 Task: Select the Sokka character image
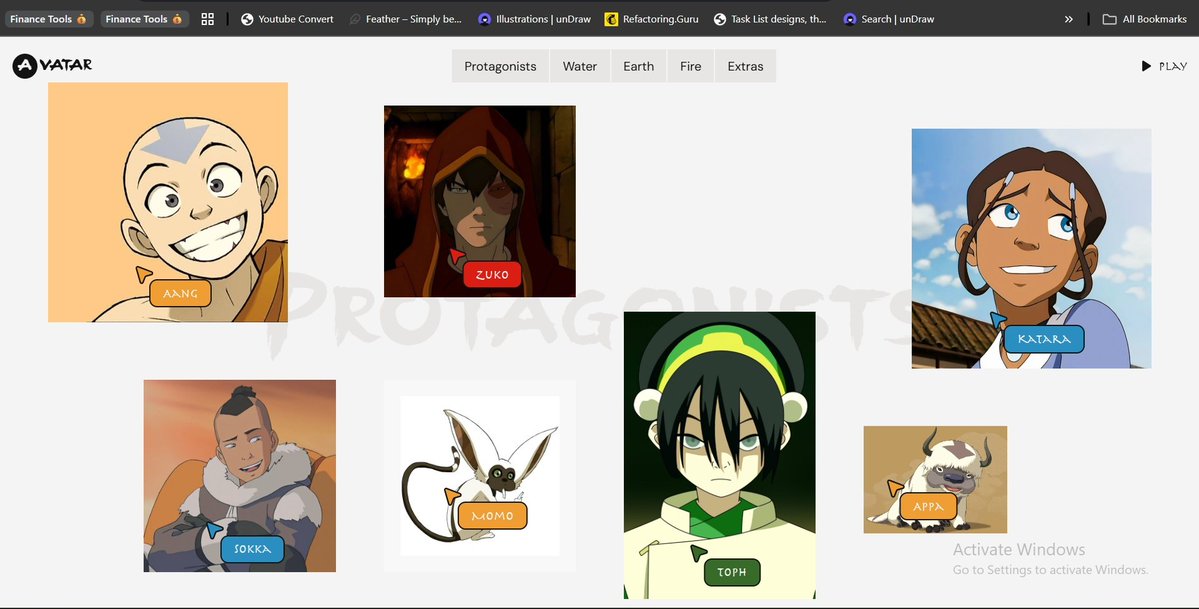pyautogui.click(x=239, y=476)
